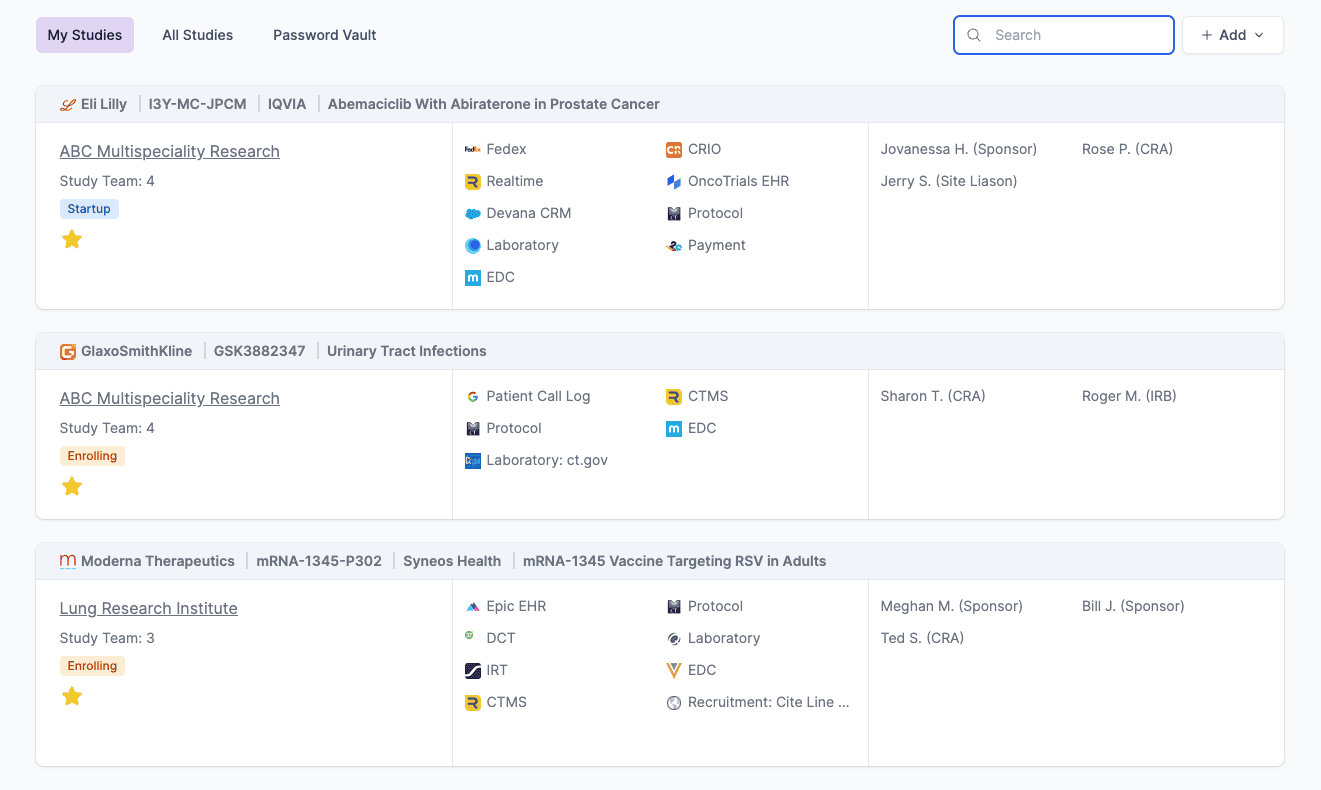
Task: Click contact Sharon T. (CRA)
Action: point(933,396)
